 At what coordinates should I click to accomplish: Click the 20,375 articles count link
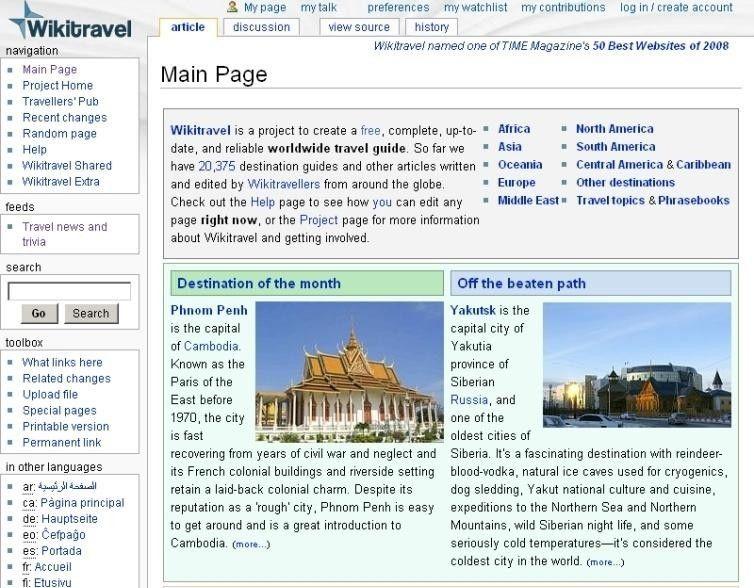[x=217, y=166]
